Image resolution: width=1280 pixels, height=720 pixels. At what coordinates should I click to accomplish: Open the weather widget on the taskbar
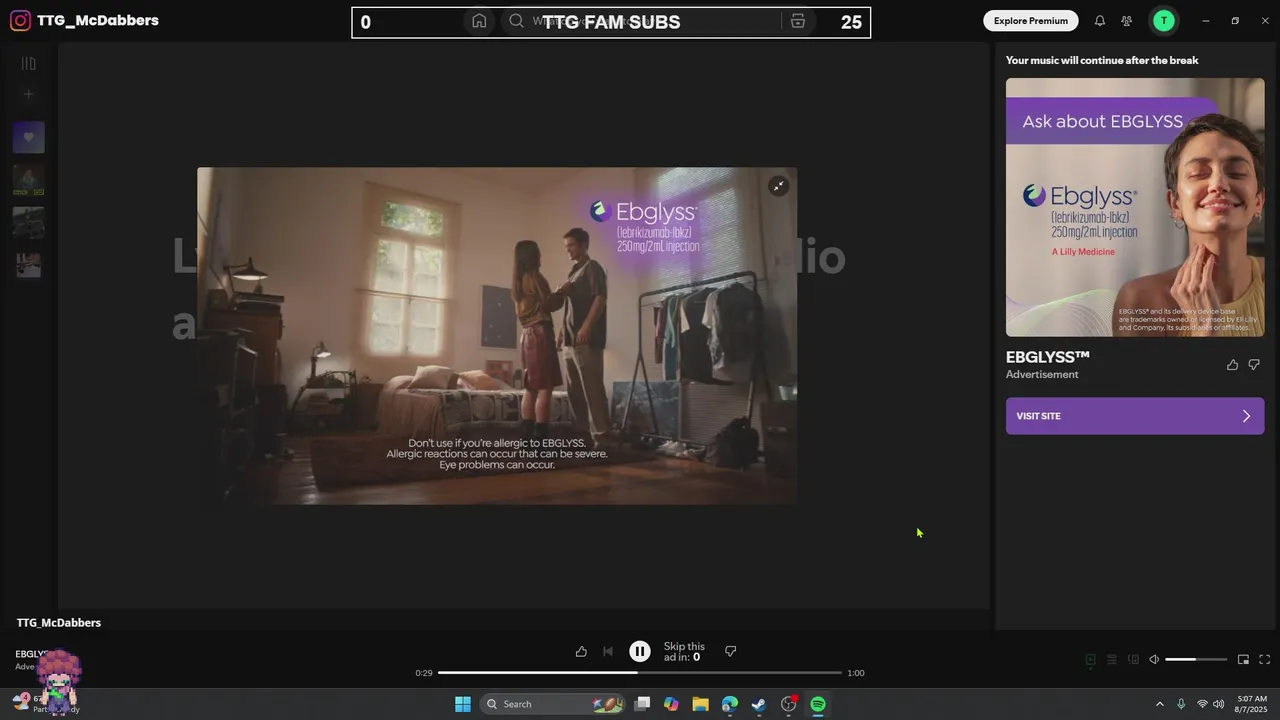pos(45,703)
